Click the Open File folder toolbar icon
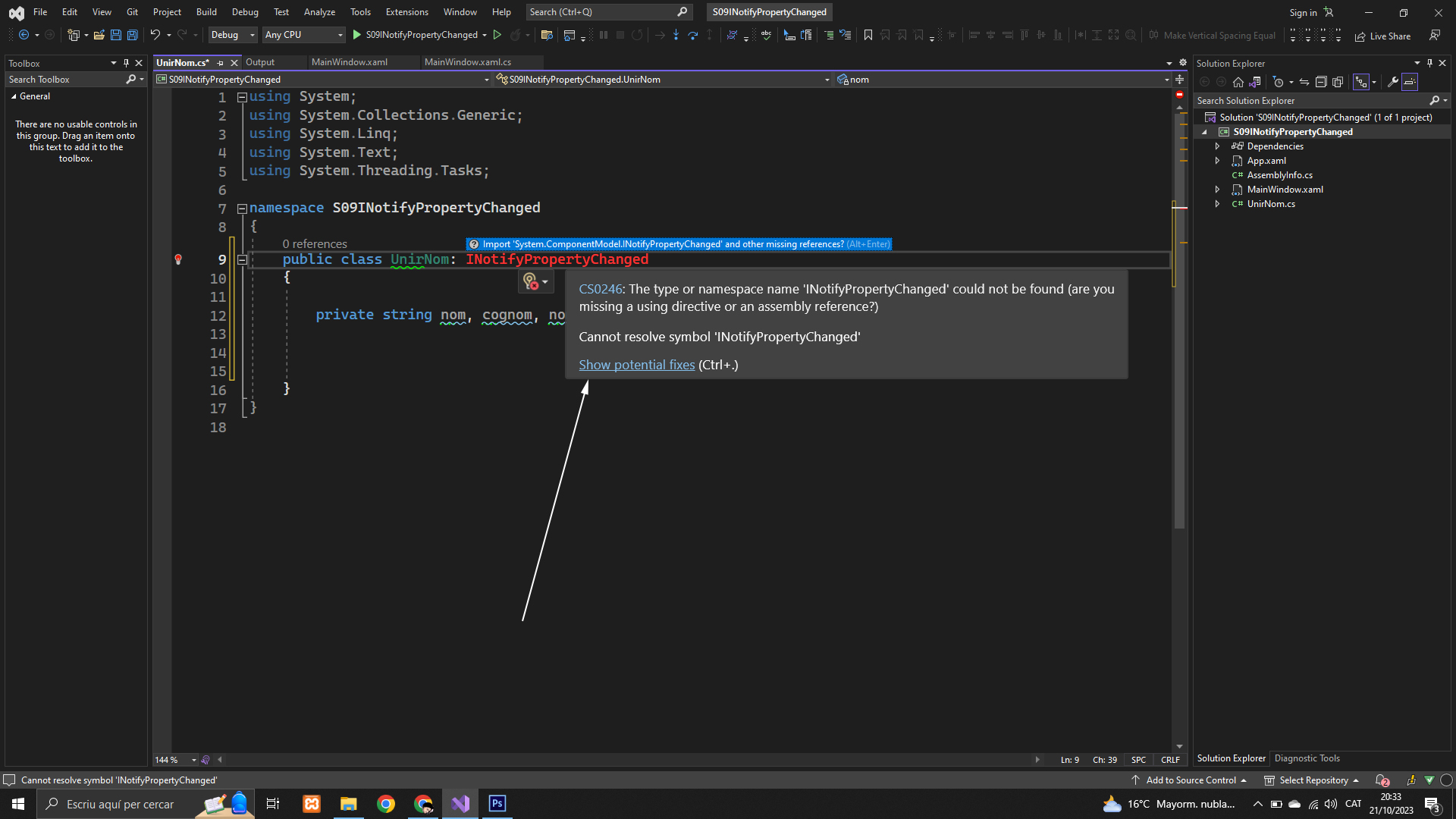Viewport: 1456px width, 819px height. coord(99,35)
